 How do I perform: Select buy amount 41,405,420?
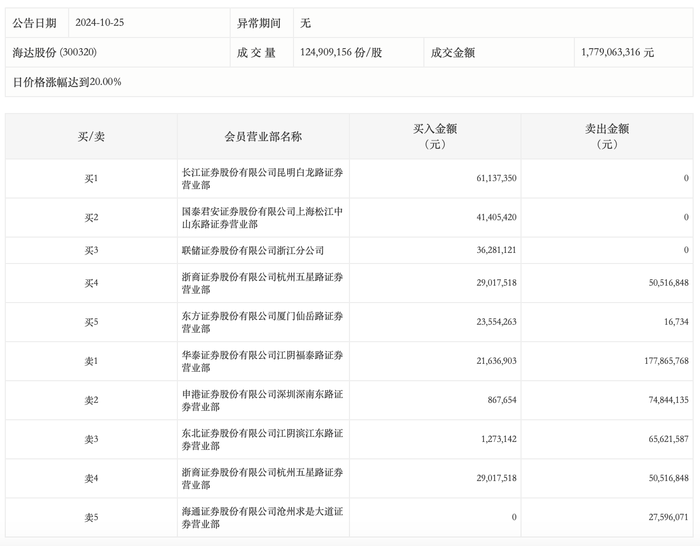pos(496,217)
